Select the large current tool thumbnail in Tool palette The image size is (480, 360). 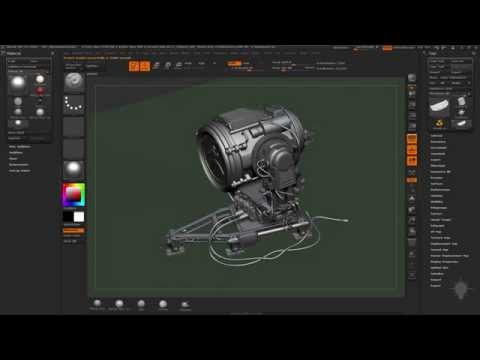pyautogui.click(x=439, y=107)
